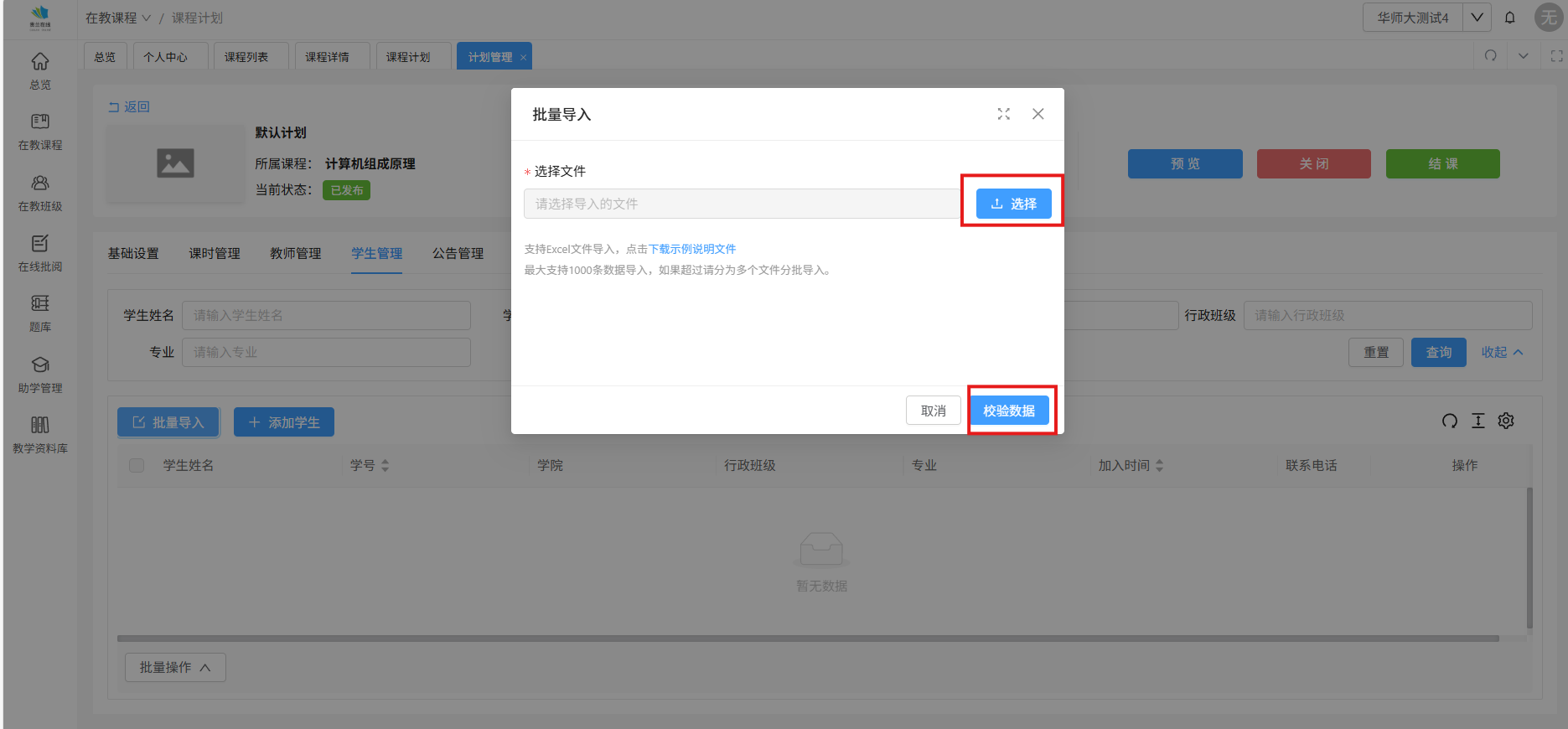Switch to the 课时管理 tab
1568x729 pixels.
click(214, 253)
